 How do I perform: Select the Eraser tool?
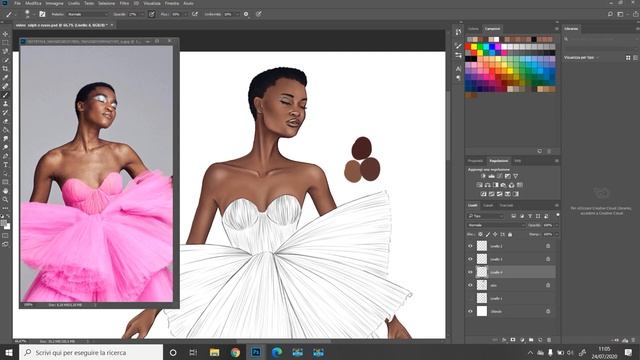click(5, 121)
